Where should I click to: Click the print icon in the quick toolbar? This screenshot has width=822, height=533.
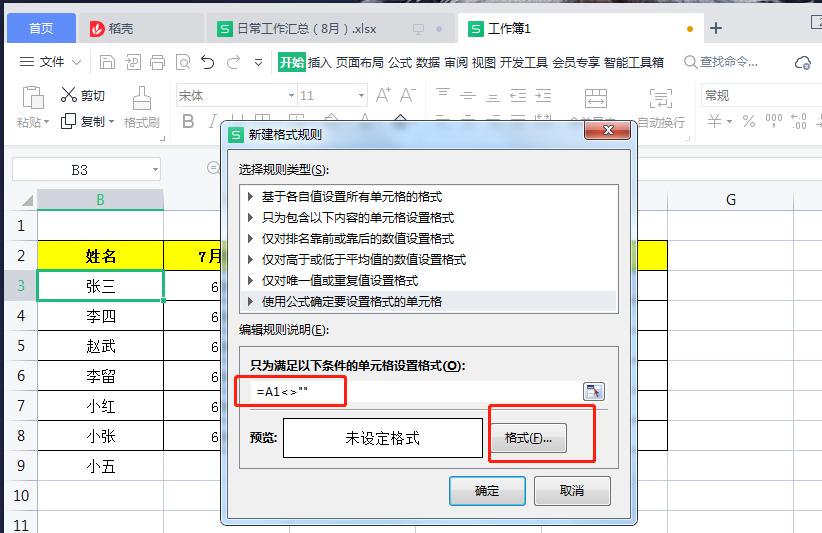(157, 62)
